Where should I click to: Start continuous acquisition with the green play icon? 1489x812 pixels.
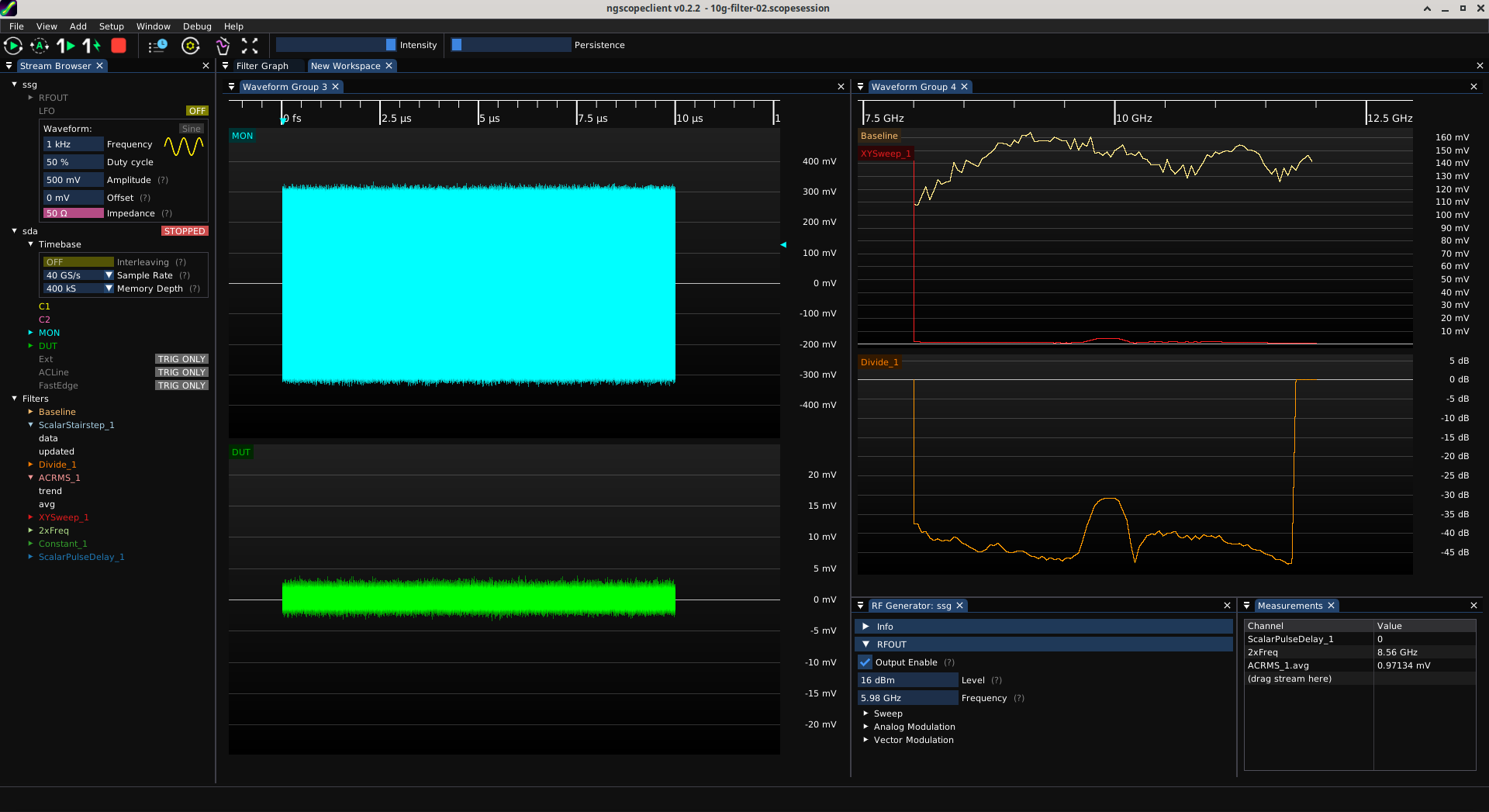[x=13, y=46]
